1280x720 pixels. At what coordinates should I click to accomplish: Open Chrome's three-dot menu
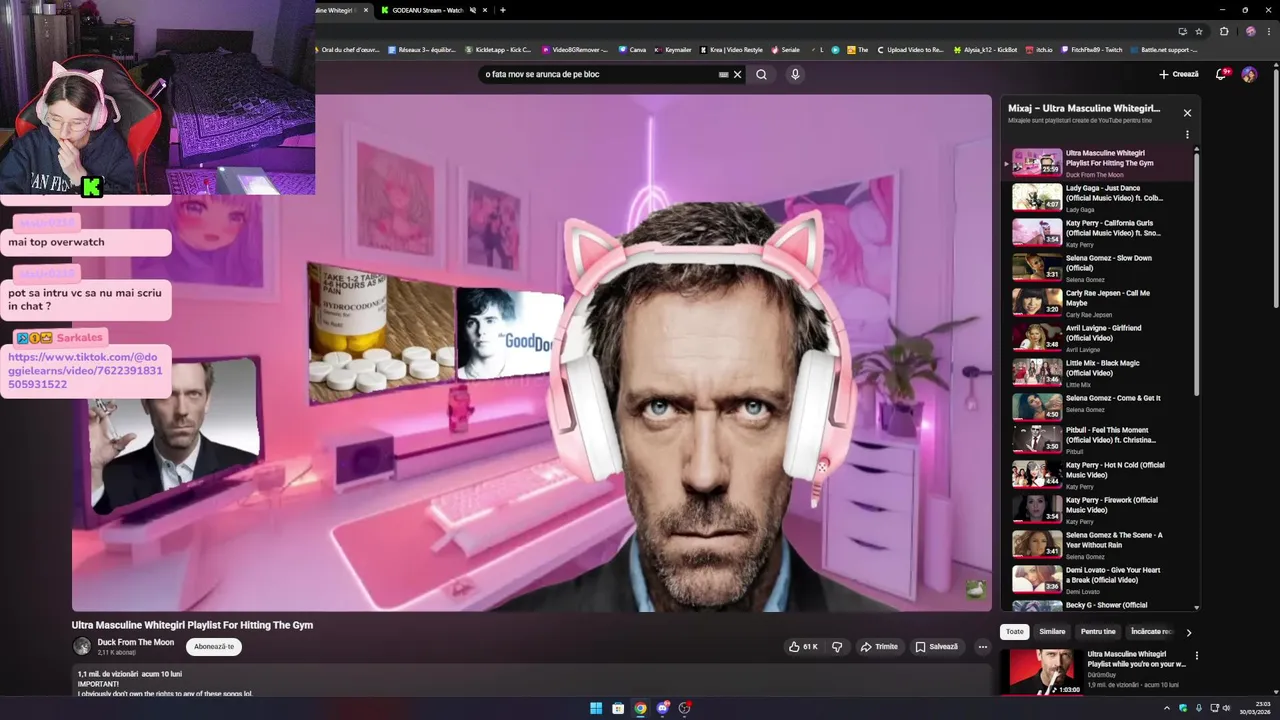tap(1269, 31)
